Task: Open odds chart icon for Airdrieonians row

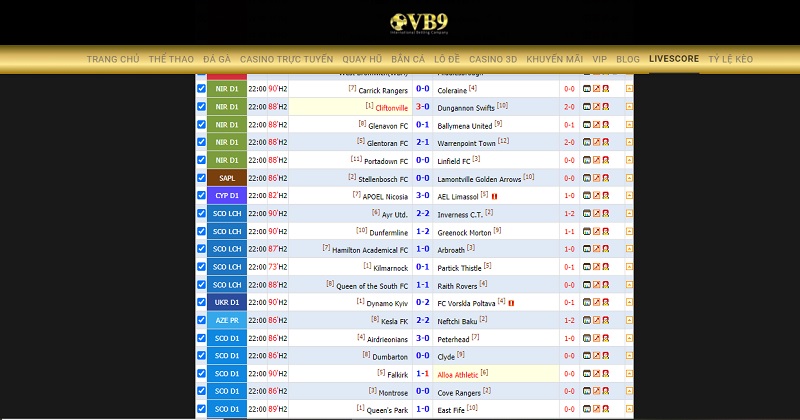Action: click(596, 338)
